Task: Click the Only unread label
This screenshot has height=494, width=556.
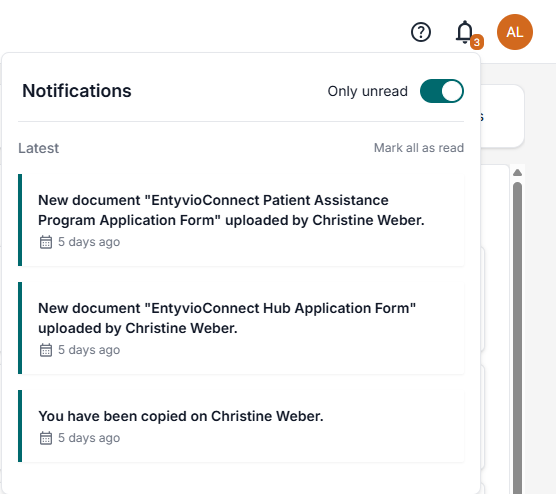Action: point(367,91)
